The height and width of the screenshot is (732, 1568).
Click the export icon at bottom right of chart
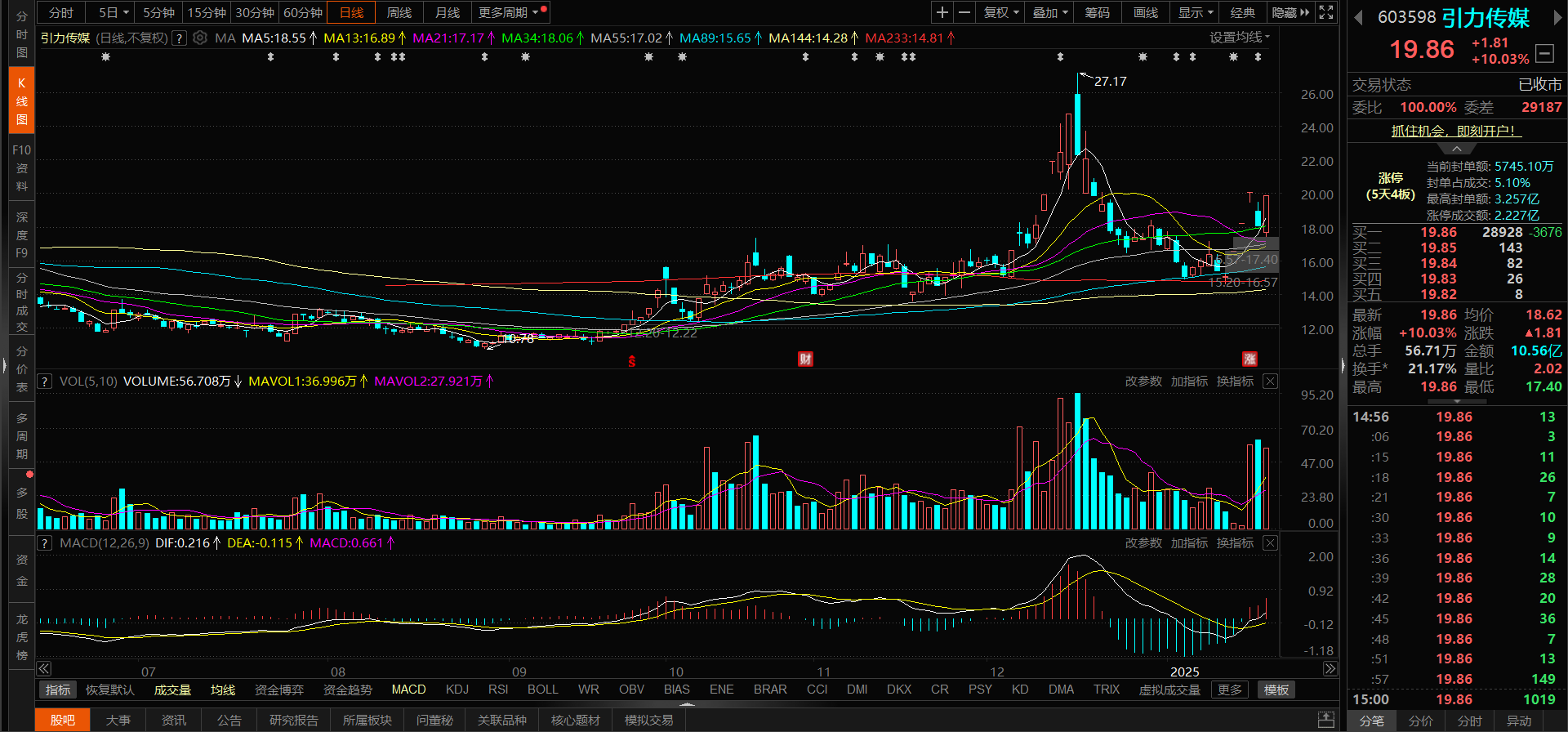click(1326, 720)
